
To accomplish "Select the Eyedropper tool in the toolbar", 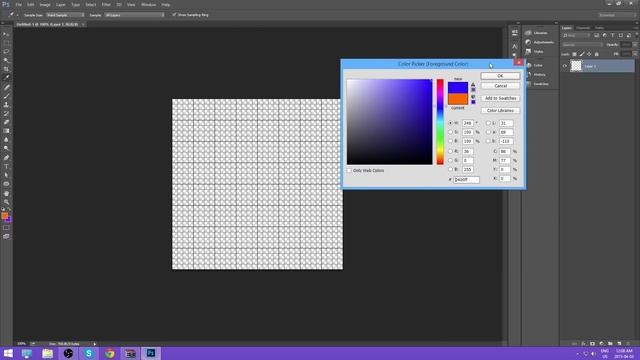I will point(6,78).
